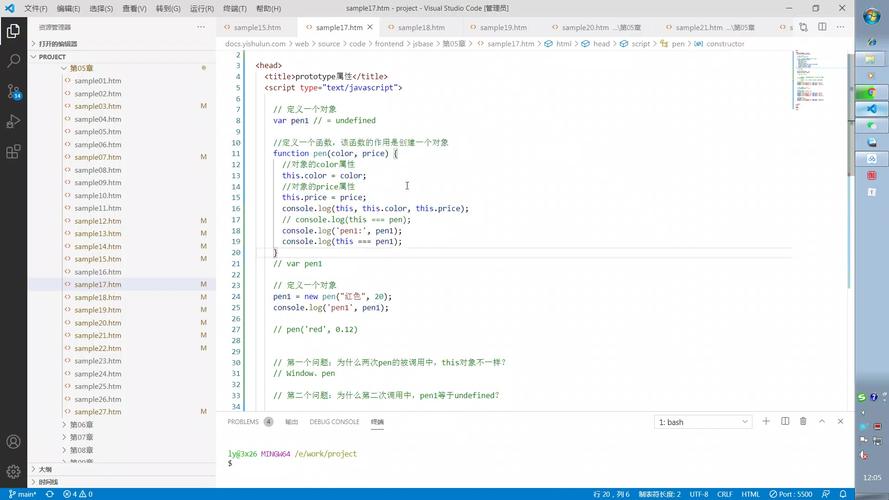Close the terminal panel
Viewport: 889px width, 500px height.
(840, 421)
